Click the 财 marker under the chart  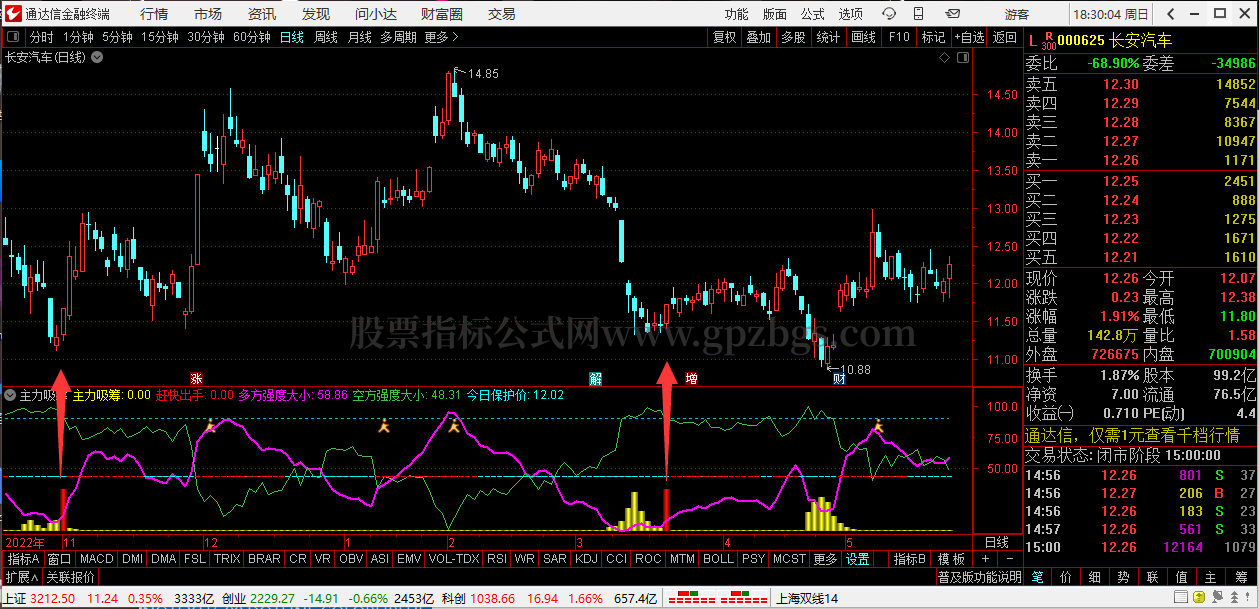pos(839,378)
